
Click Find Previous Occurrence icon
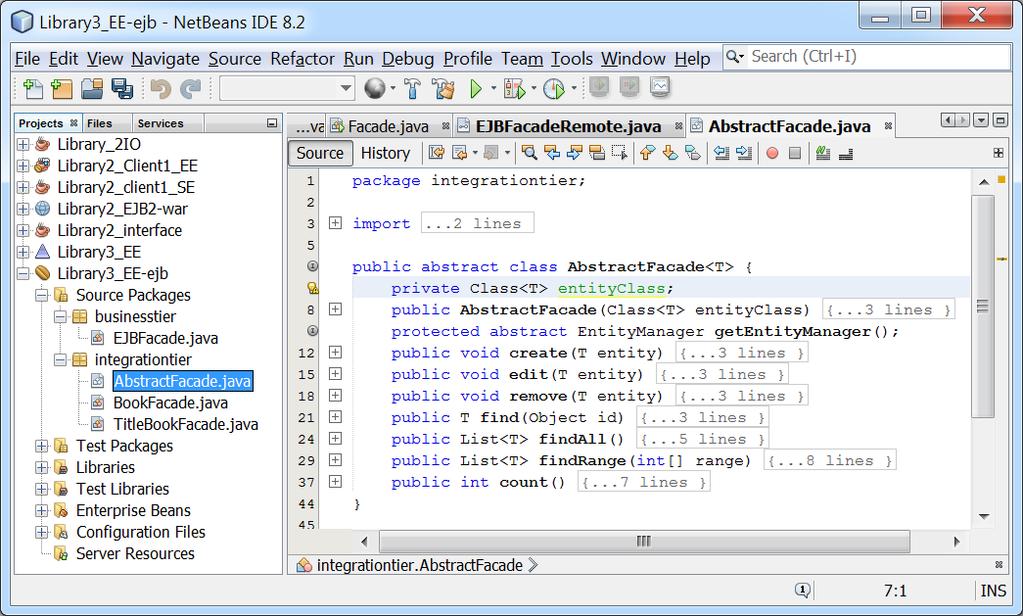click(552, 153)
